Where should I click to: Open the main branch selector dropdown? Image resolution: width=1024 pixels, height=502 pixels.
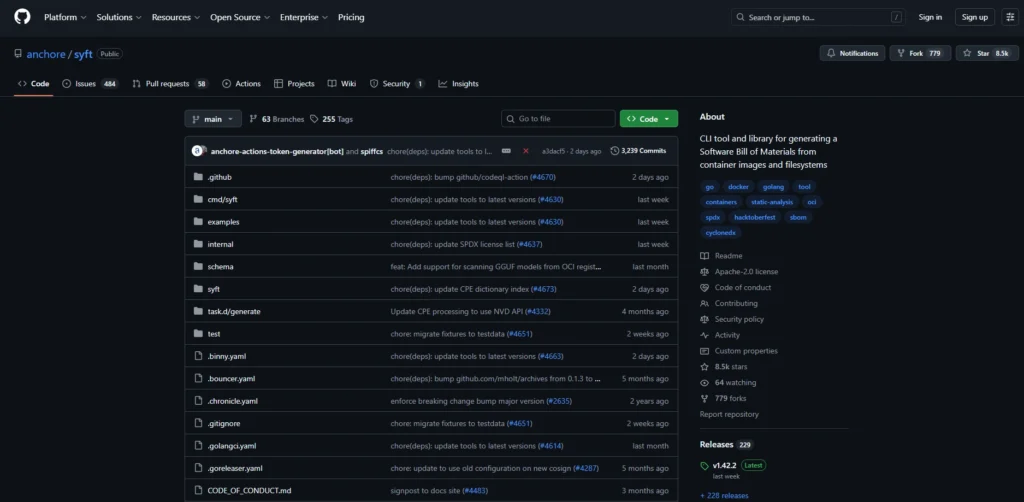213,119
